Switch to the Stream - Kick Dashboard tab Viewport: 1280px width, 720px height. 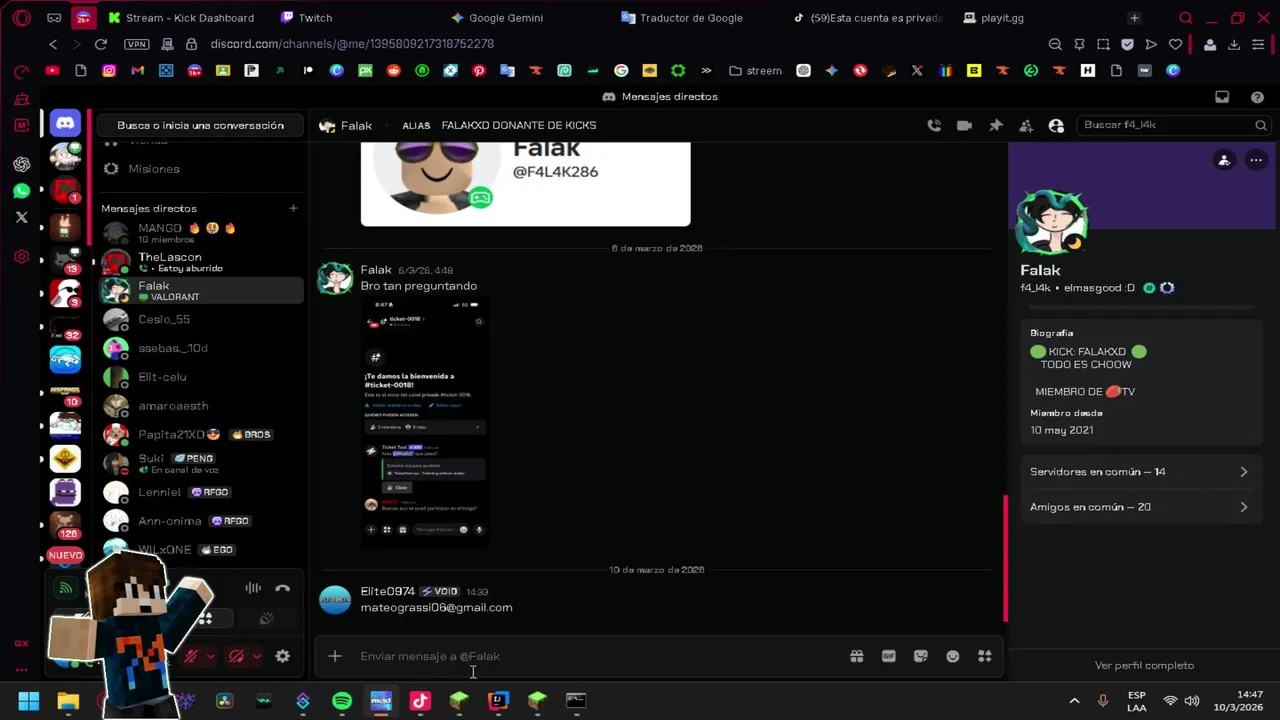click(182, 18)
